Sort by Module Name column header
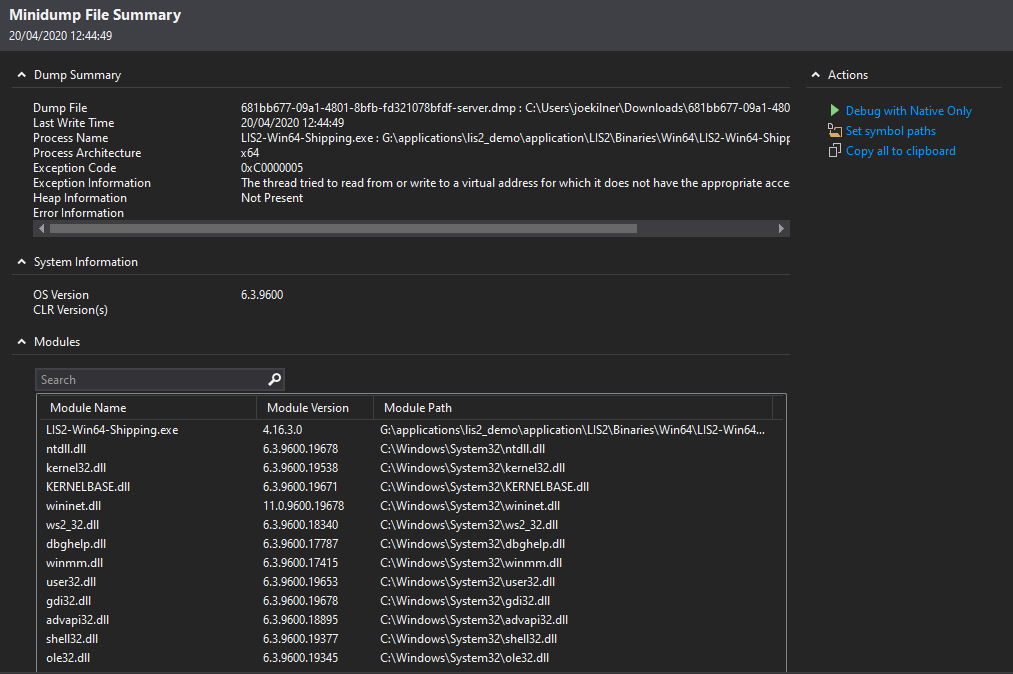 [148, 408]
